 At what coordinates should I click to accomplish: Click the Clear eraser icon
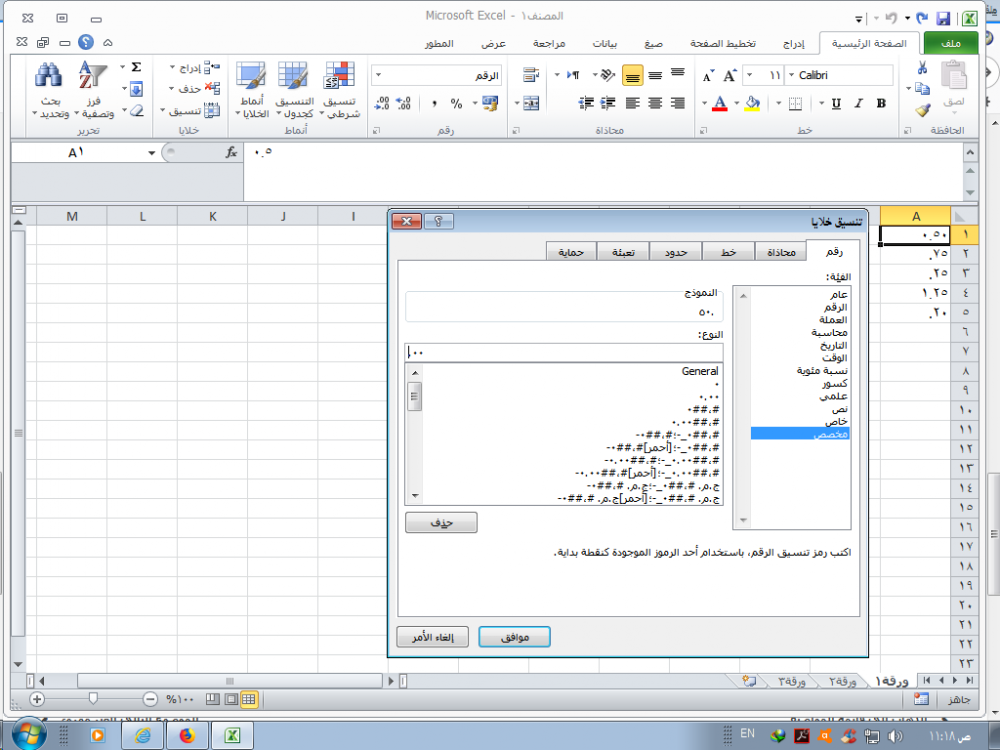tap(136, 110)
